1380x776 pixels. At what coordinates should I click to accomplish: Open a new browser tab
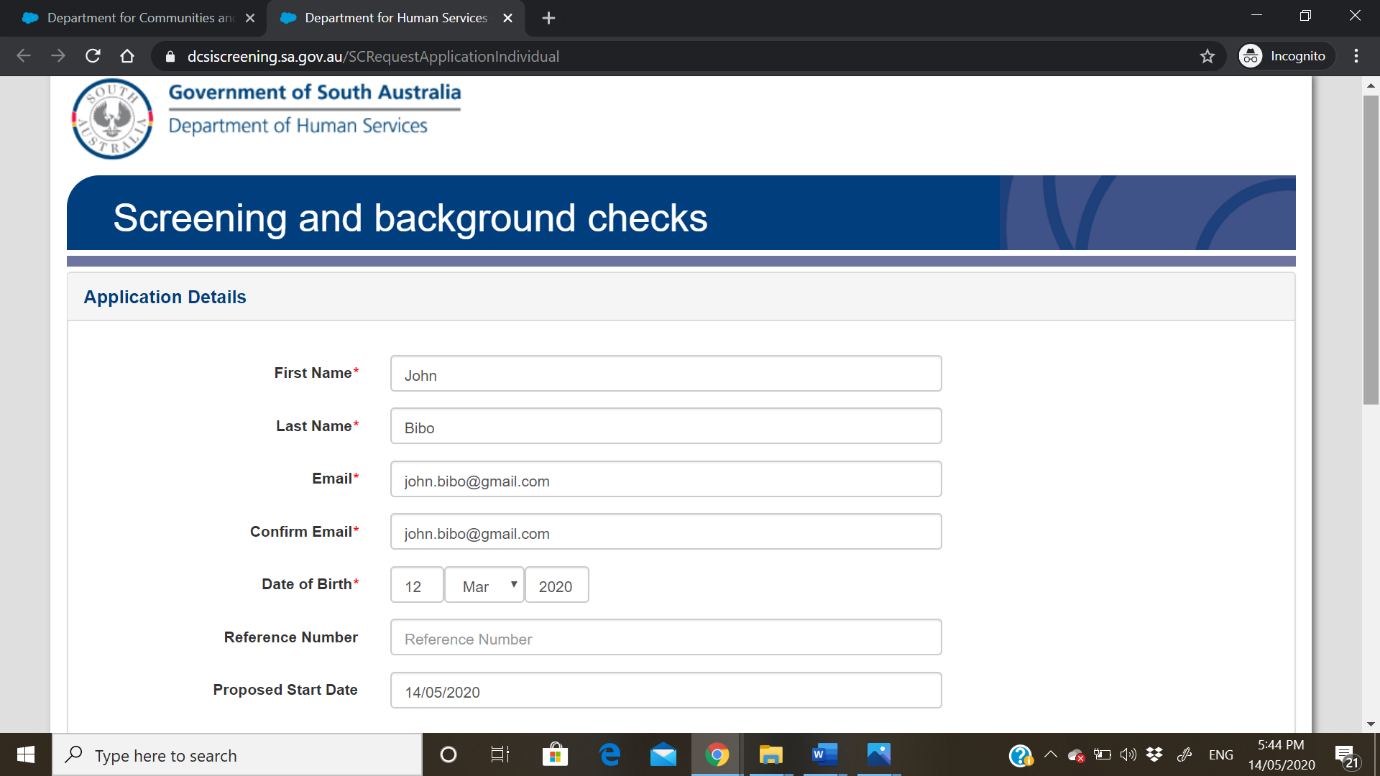[x=548, y=18]
